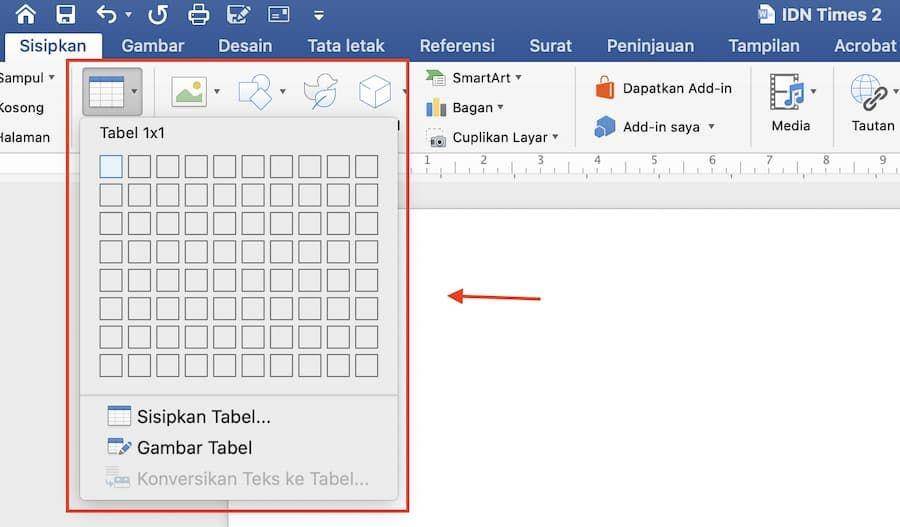This screenshot has height=527, width=900.
Task: Click the layout view icon in the quick access toolbar
Action: (x=279, y=14)
